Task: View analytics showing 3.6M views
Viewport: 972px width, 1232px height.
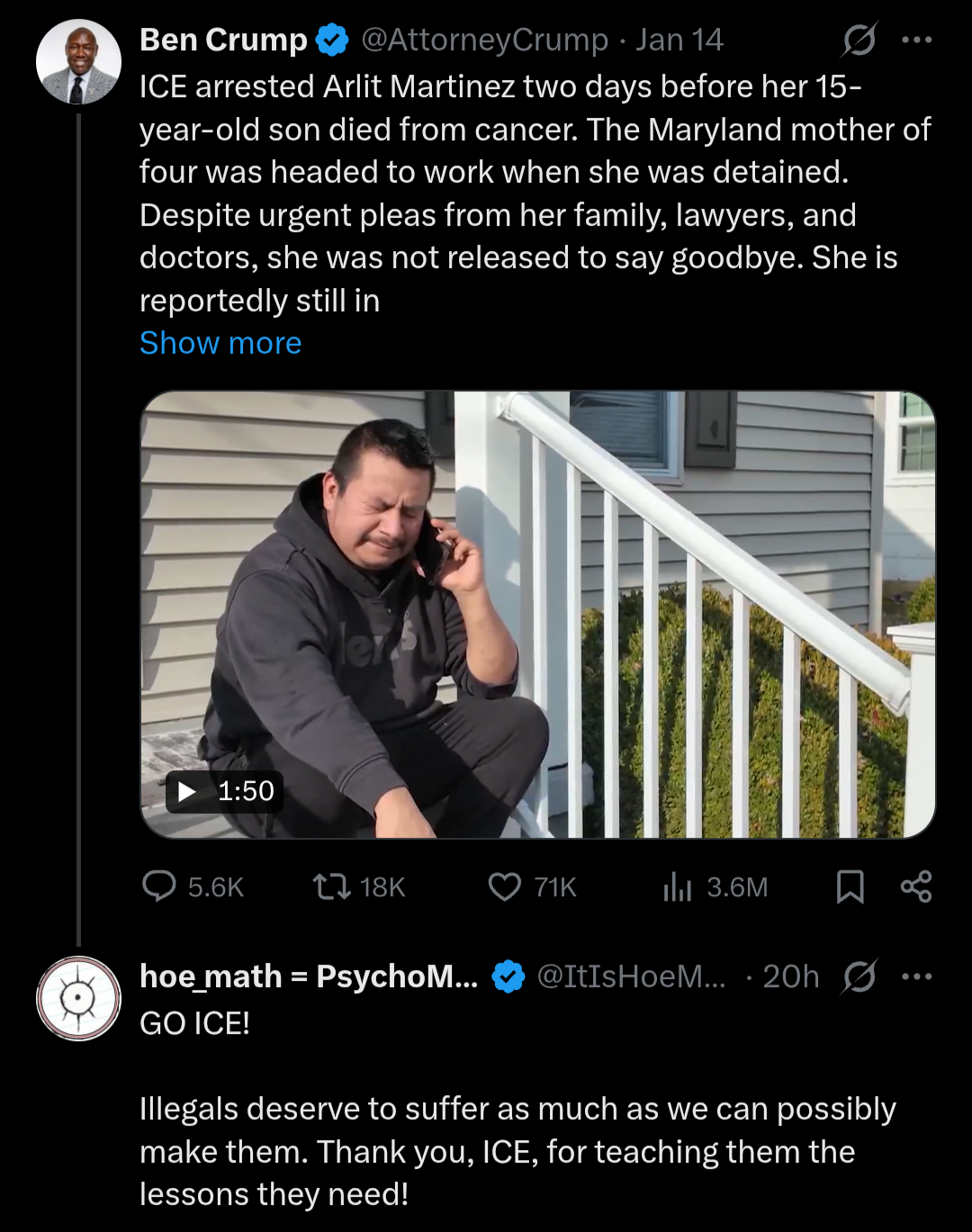Action: point(678,886)
